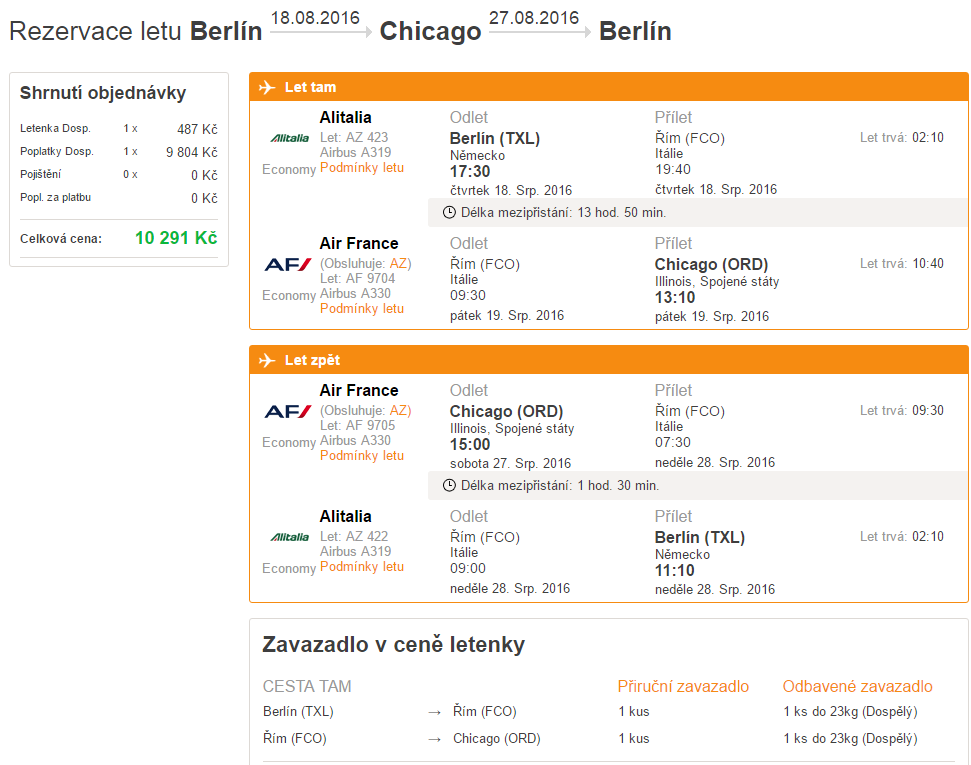Click the Odbavené zavazadlo column heading

857,686
